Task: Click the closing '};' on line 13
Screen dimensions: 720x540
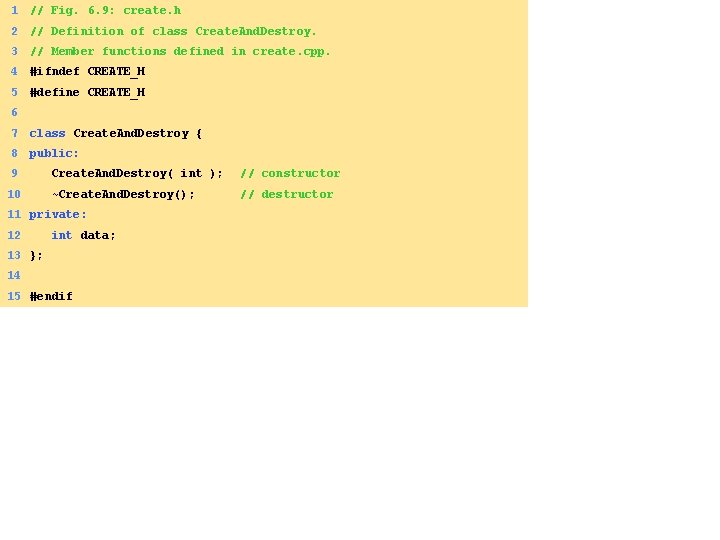Action: point(36,255)
